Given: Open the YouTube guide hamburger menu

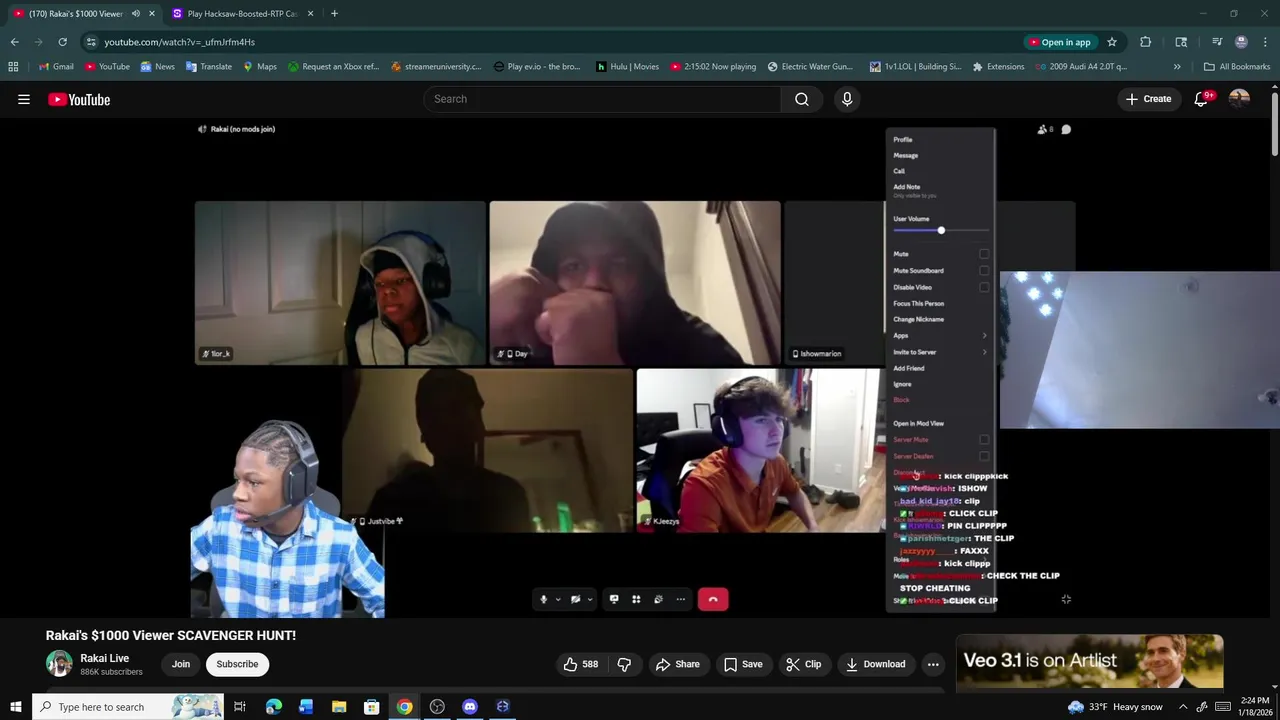Looking at the screenshot, I should 24,99.
